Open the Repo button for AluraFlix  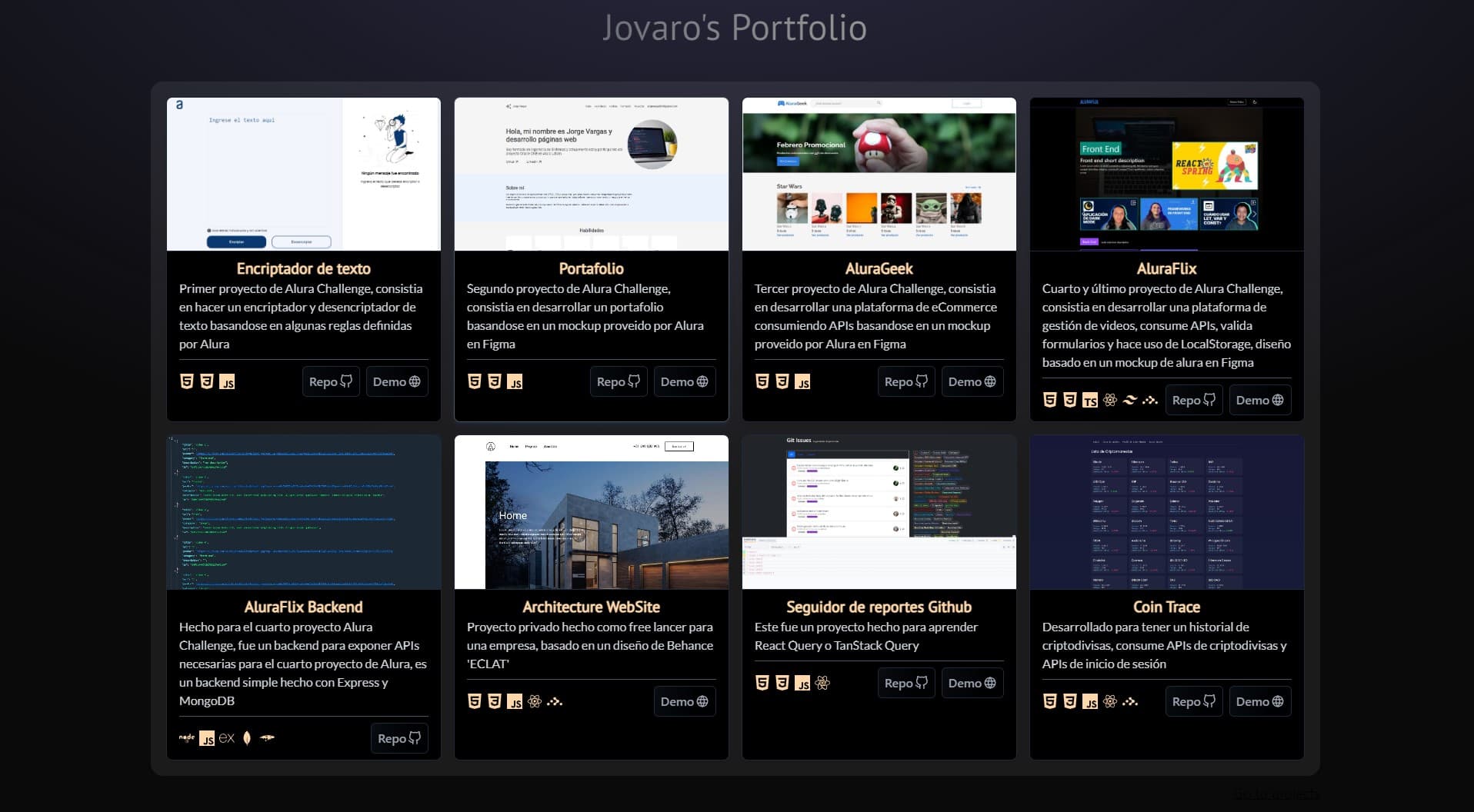point(1194,400)
